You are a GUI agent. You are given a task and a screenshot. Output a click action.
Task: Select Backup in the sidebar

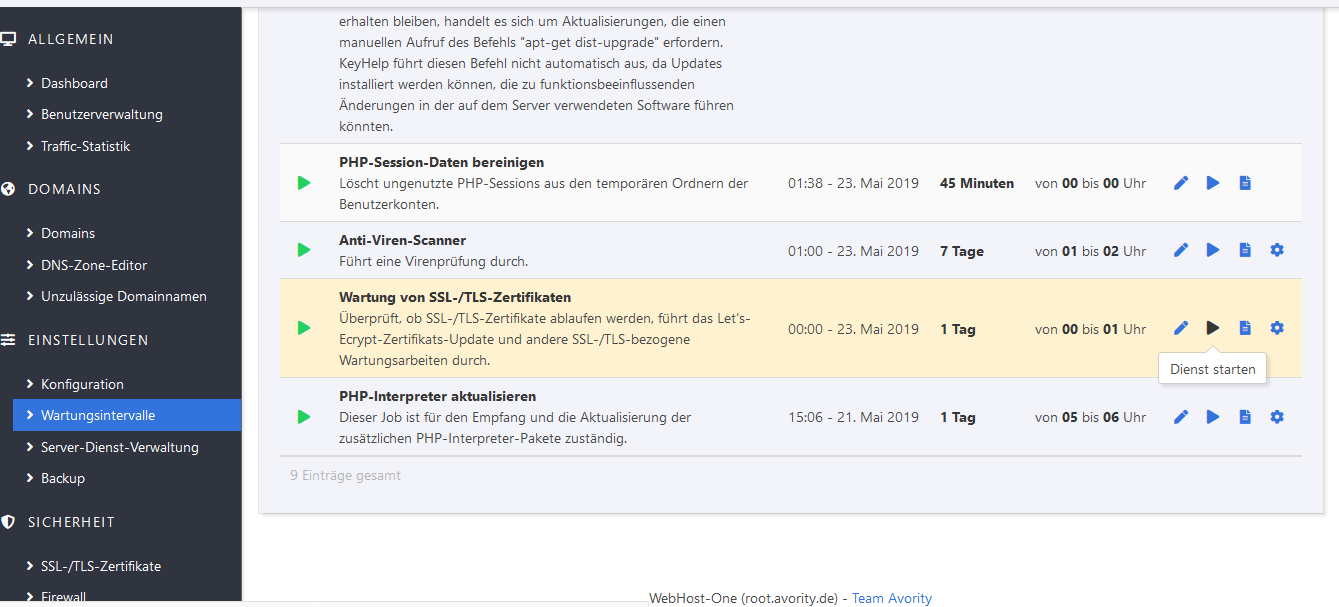click(62, 478)
